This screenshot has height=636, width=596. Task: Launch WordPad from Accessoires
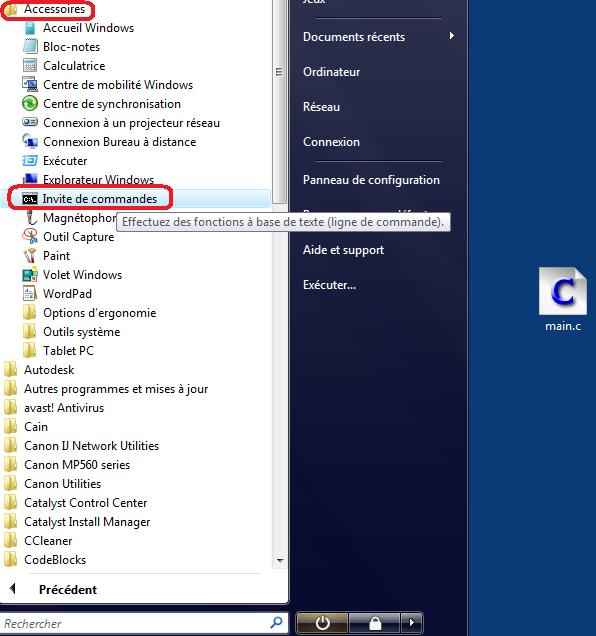pos(67,294)
